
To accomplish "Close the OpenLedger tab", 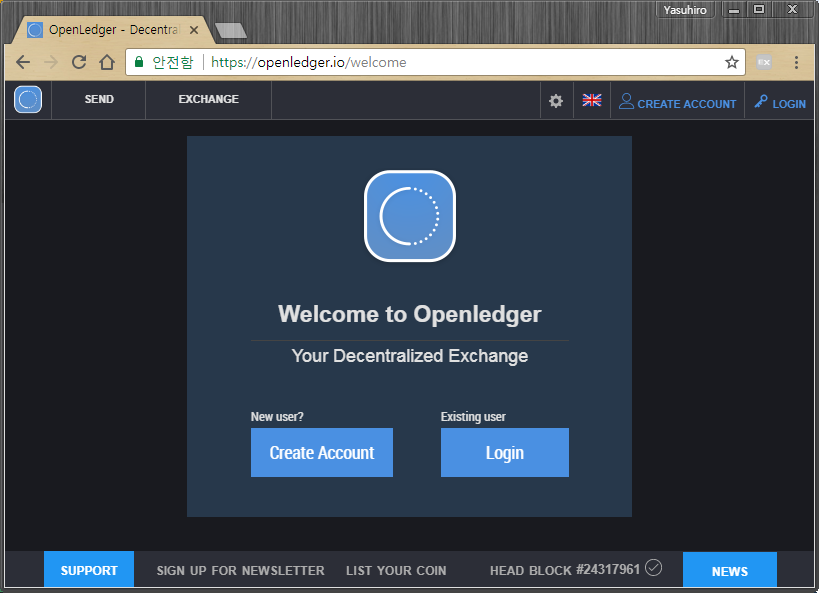I will point(194,30).
